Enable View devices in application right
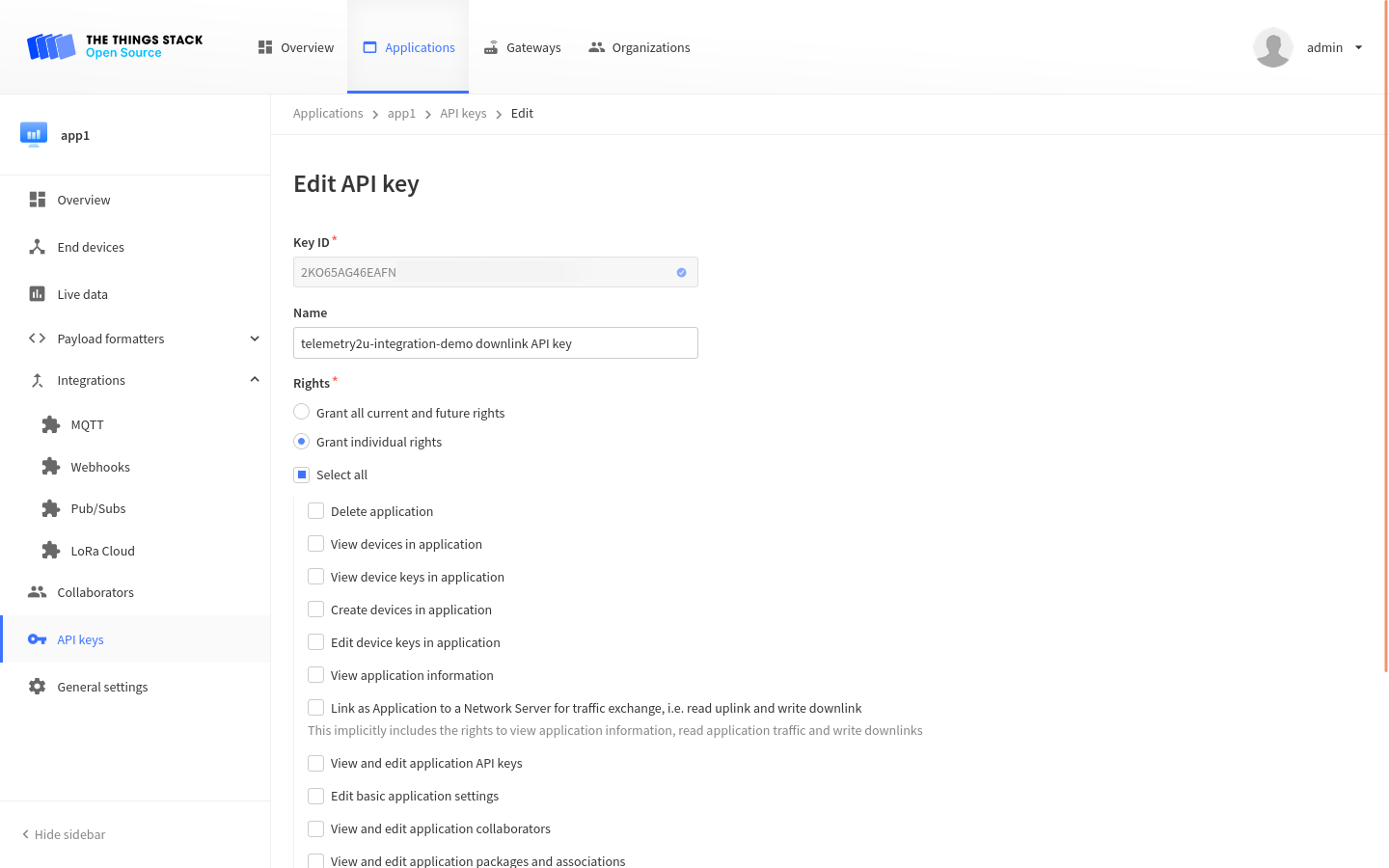Viewport: 1389px width, 868px height. click(315, 543)
